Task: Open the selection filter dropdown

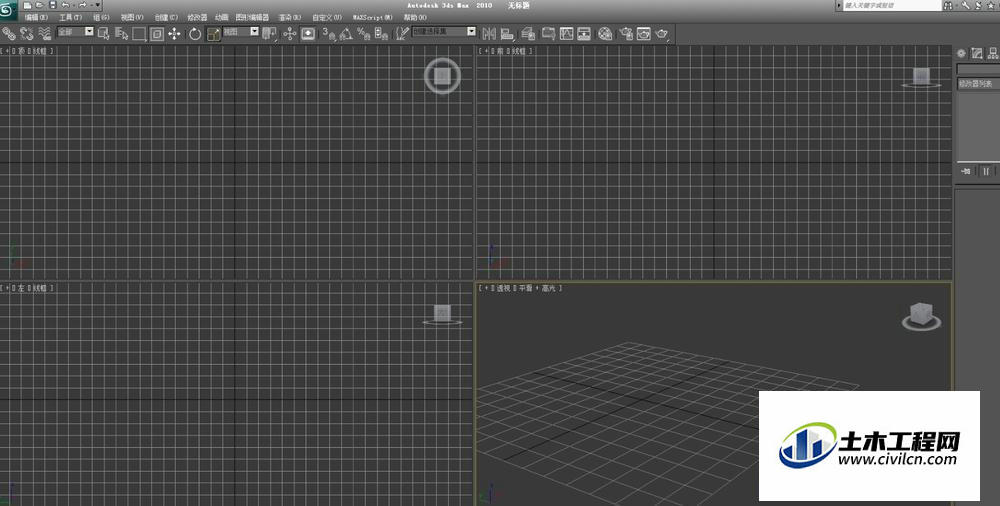Action: click(x=75, y=31)
